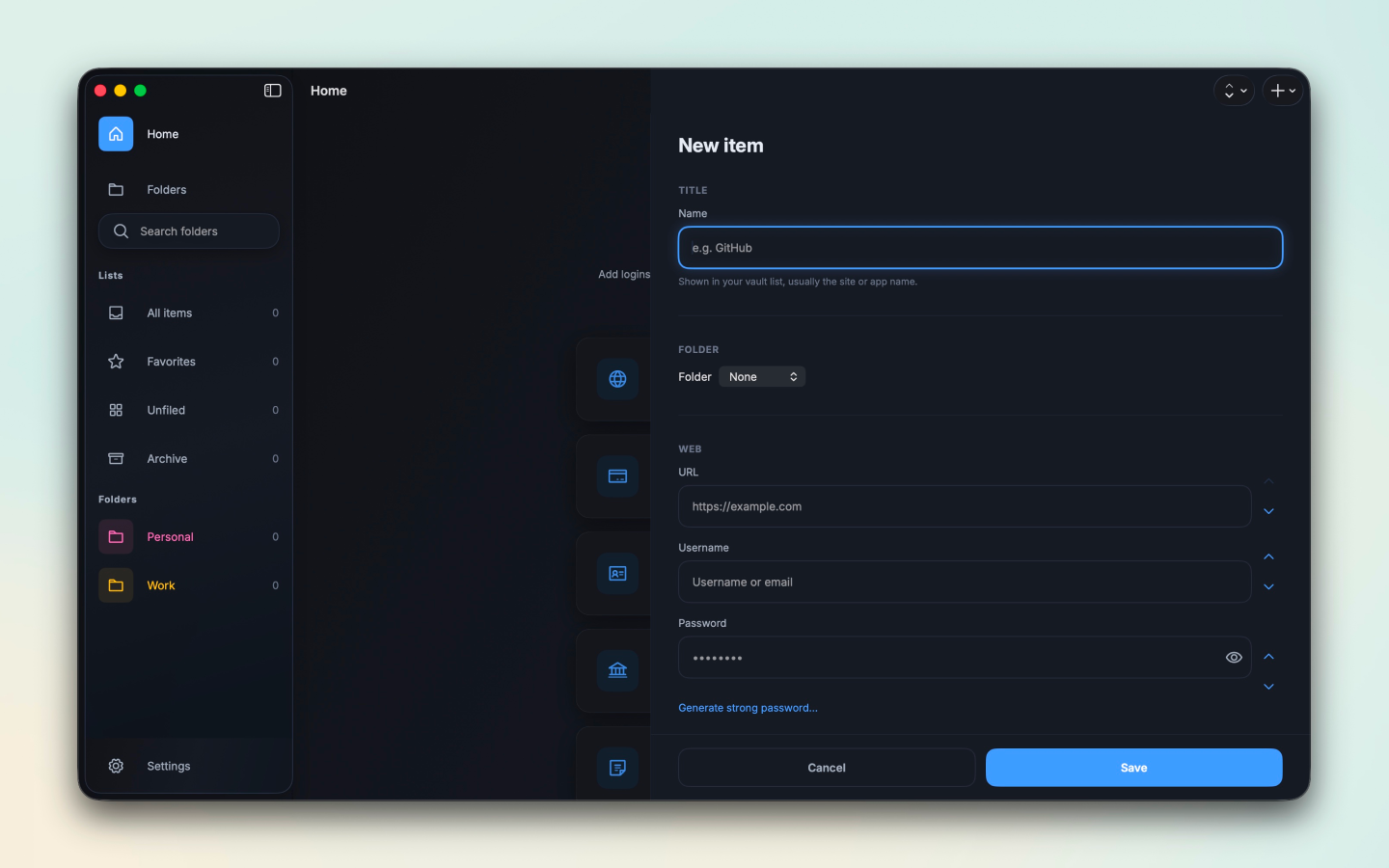Open the Folder None dropdown
1389x868 pixels.
[x=762, y=377]
